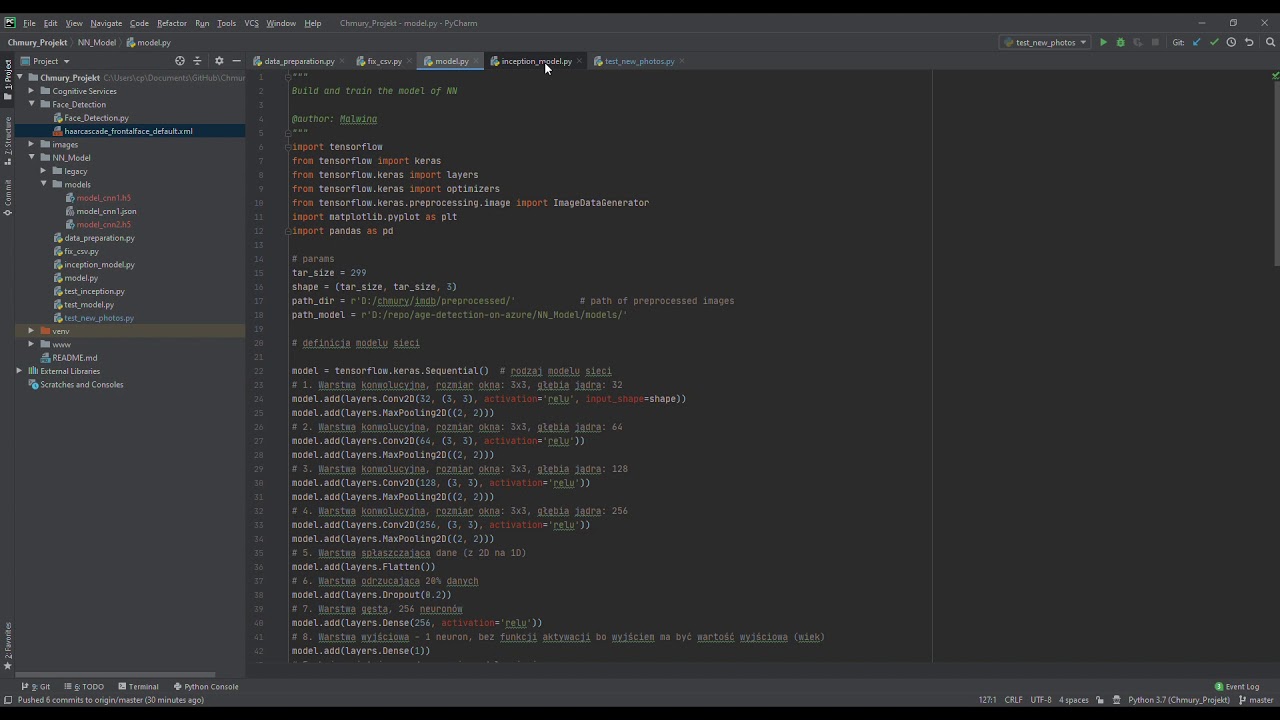Close the model.py editor tab
The width and height of the screenshot is (1280, 720).
point(476,61)
